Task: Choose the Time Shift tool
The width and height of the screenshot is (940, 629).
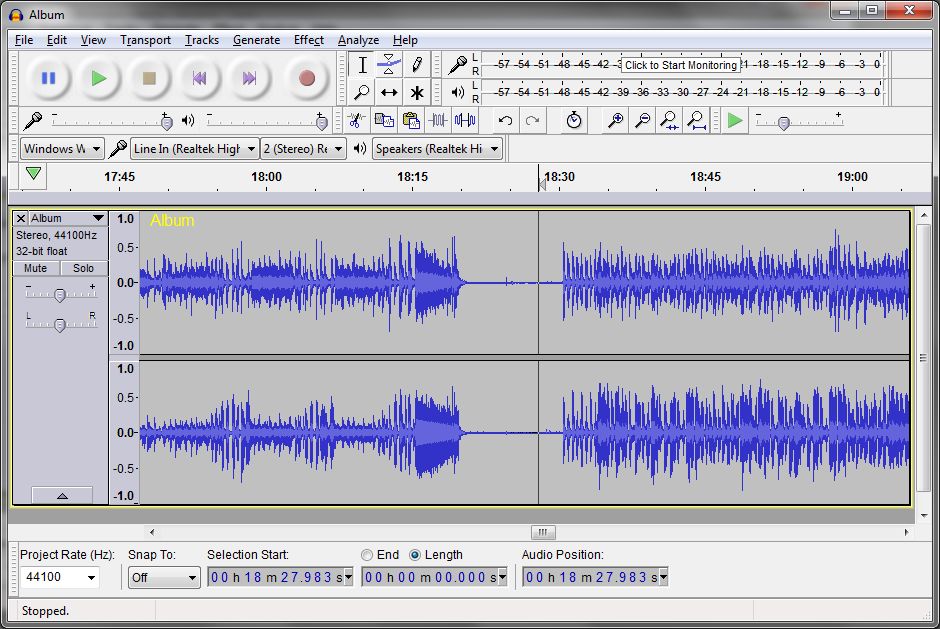Action: [x=388, y=92]
